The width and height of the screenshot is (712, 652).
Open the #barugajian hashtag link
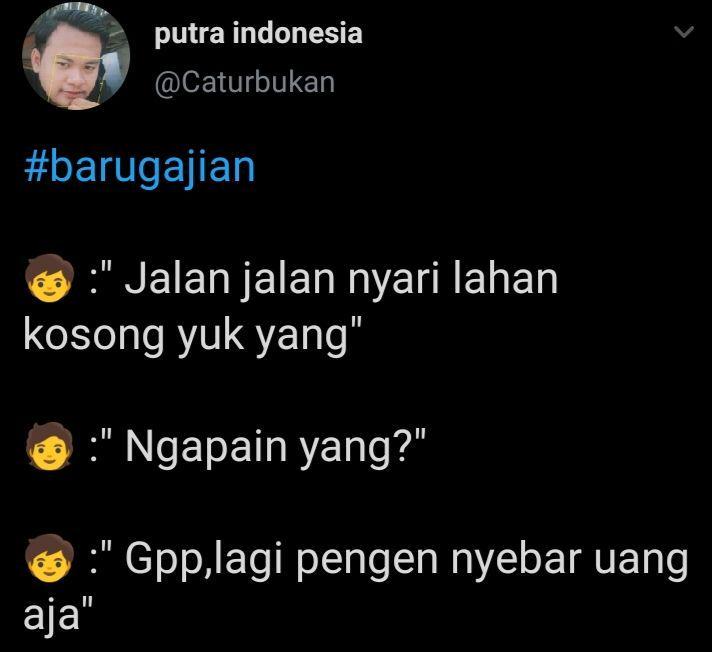click(x=139, y=168)
